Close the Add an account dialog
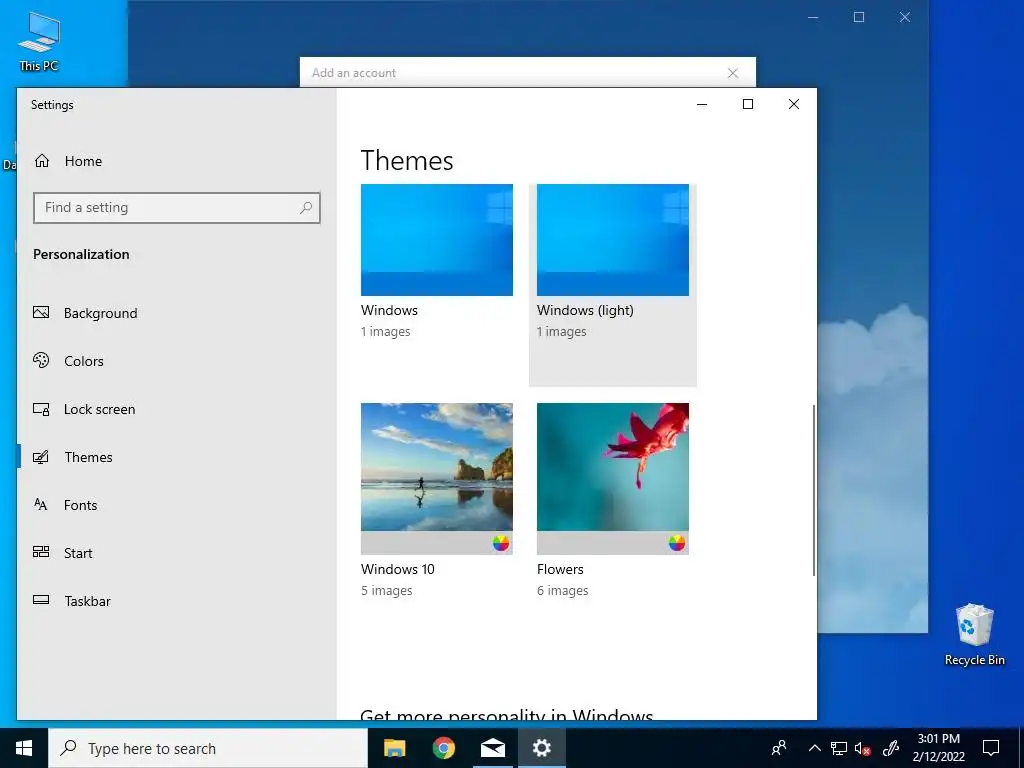Screen dimensions: 1024x768 733,73
